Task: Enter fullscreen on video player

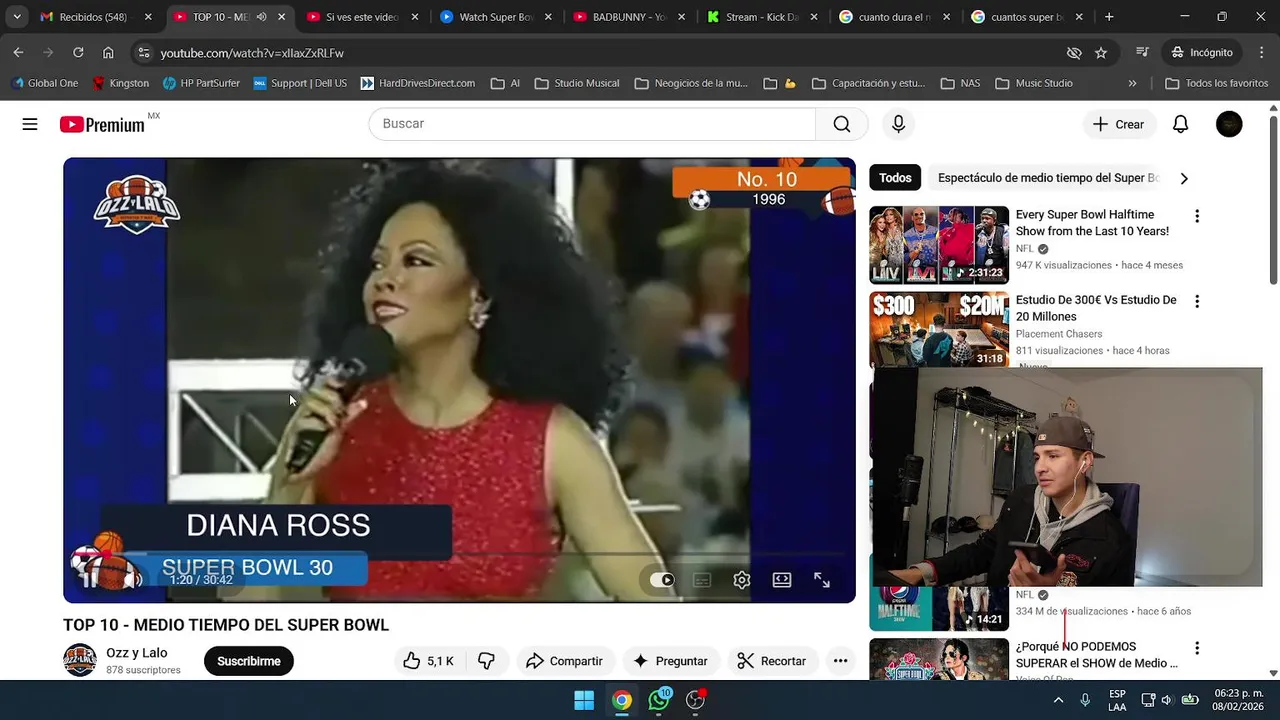Action: 822,580
